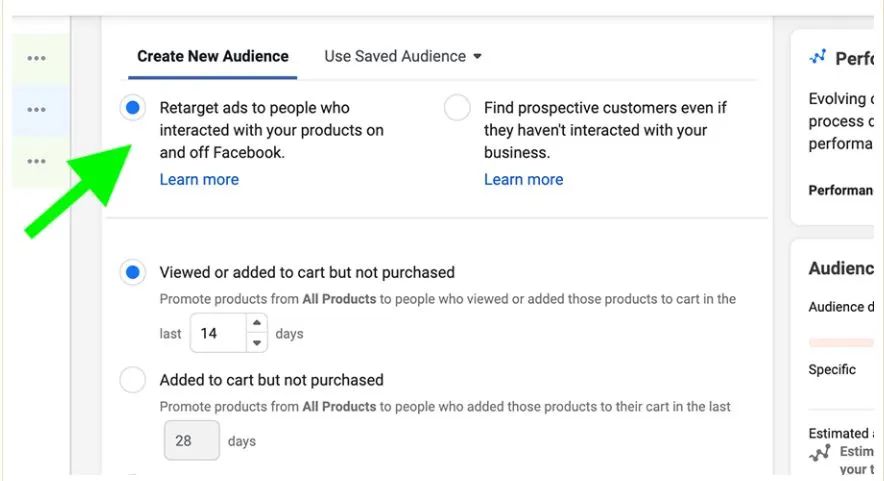Image resolution: width=884 pixels, height=481 pixels.
Task: Open the middle three-dot options menu
Action: point(37,110)
